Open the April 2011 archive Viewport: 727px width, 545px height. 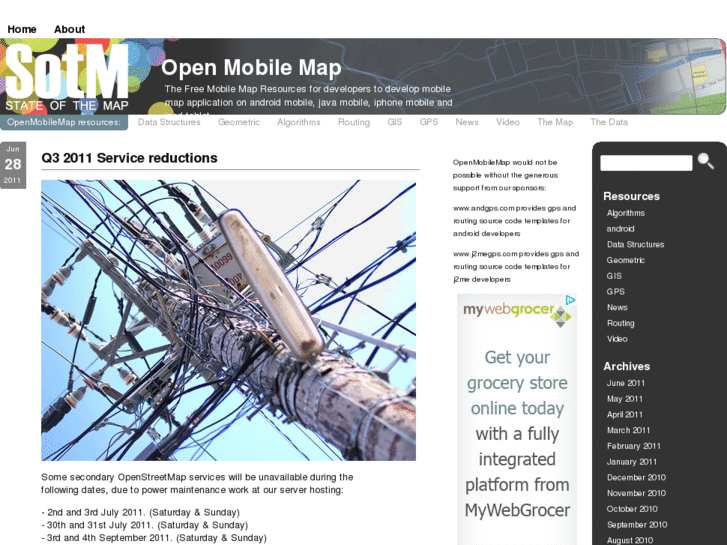click(625, 415)
